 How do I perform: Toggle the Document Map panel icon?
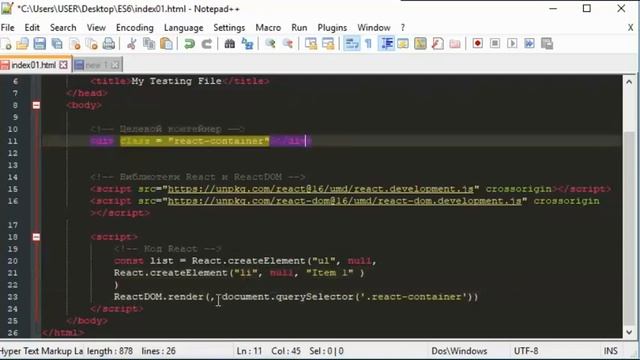click(x=420, y=44)
